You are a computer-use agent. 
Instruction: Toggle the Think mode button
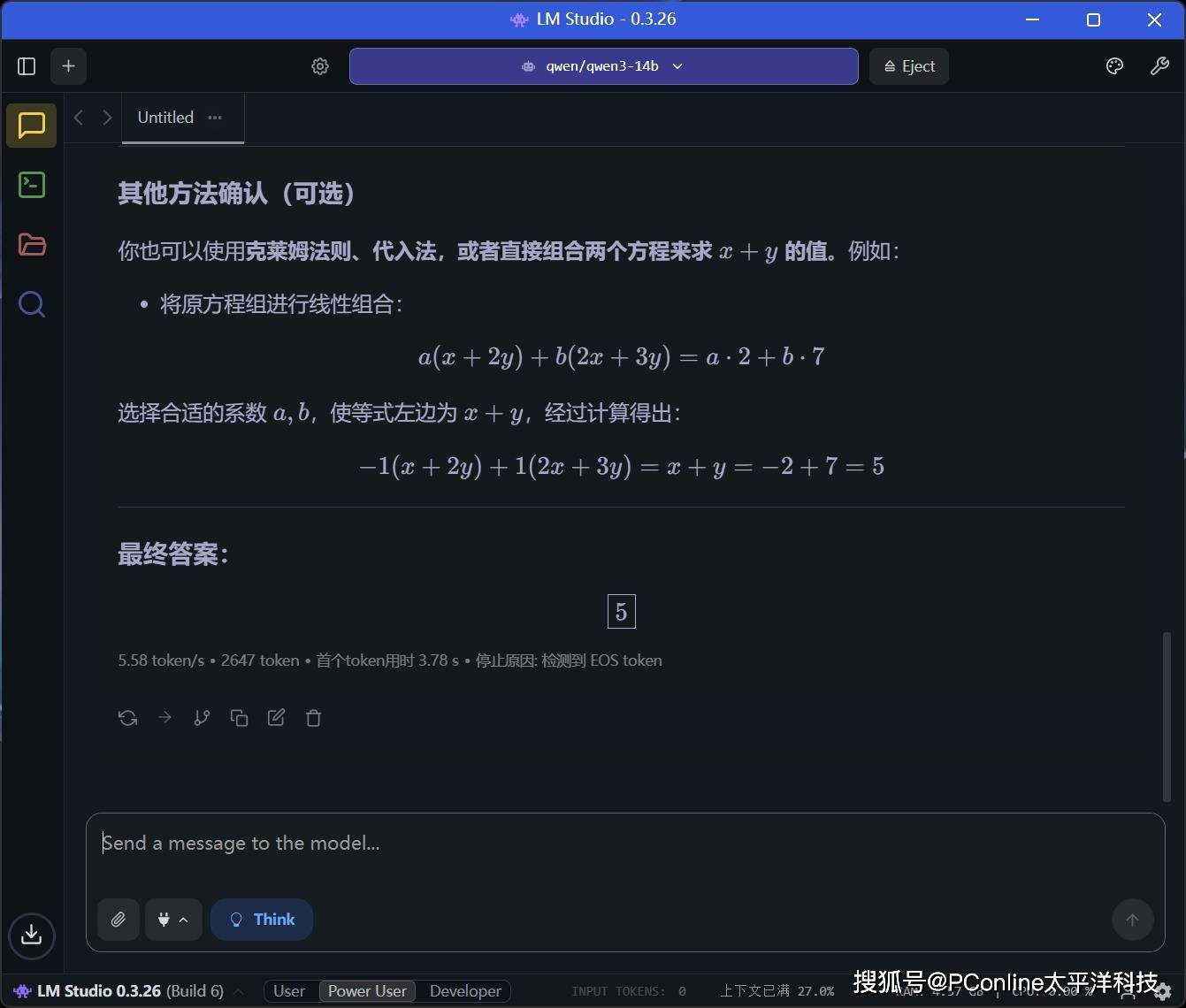tap(262, 920)
